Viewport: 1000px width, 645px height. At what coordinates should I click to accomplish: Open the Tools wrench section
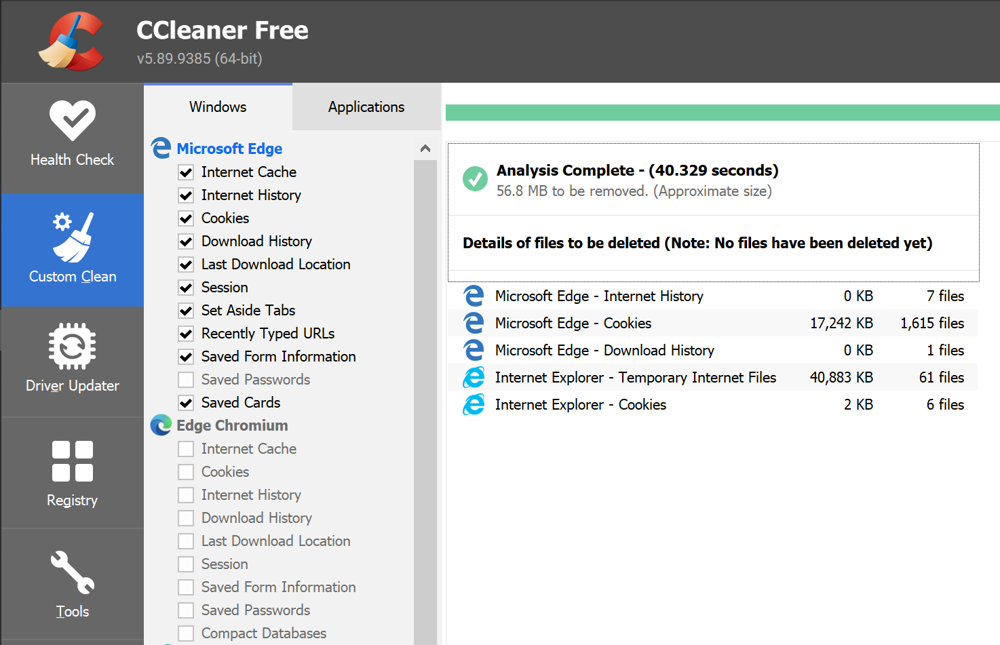tap(72, 584)
